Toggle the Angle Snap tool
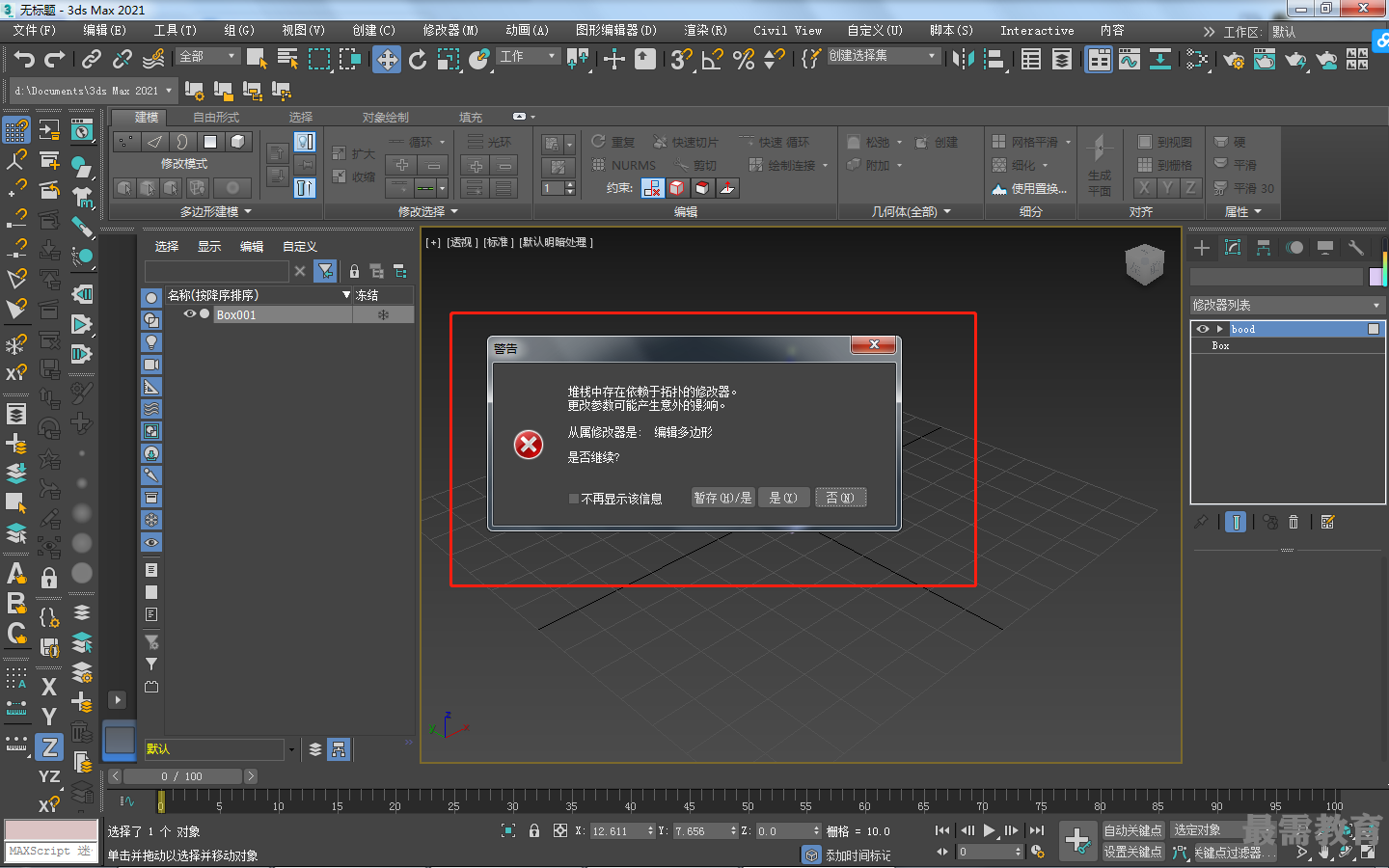This screenshot has width=1389, height=868. [713, 60]
